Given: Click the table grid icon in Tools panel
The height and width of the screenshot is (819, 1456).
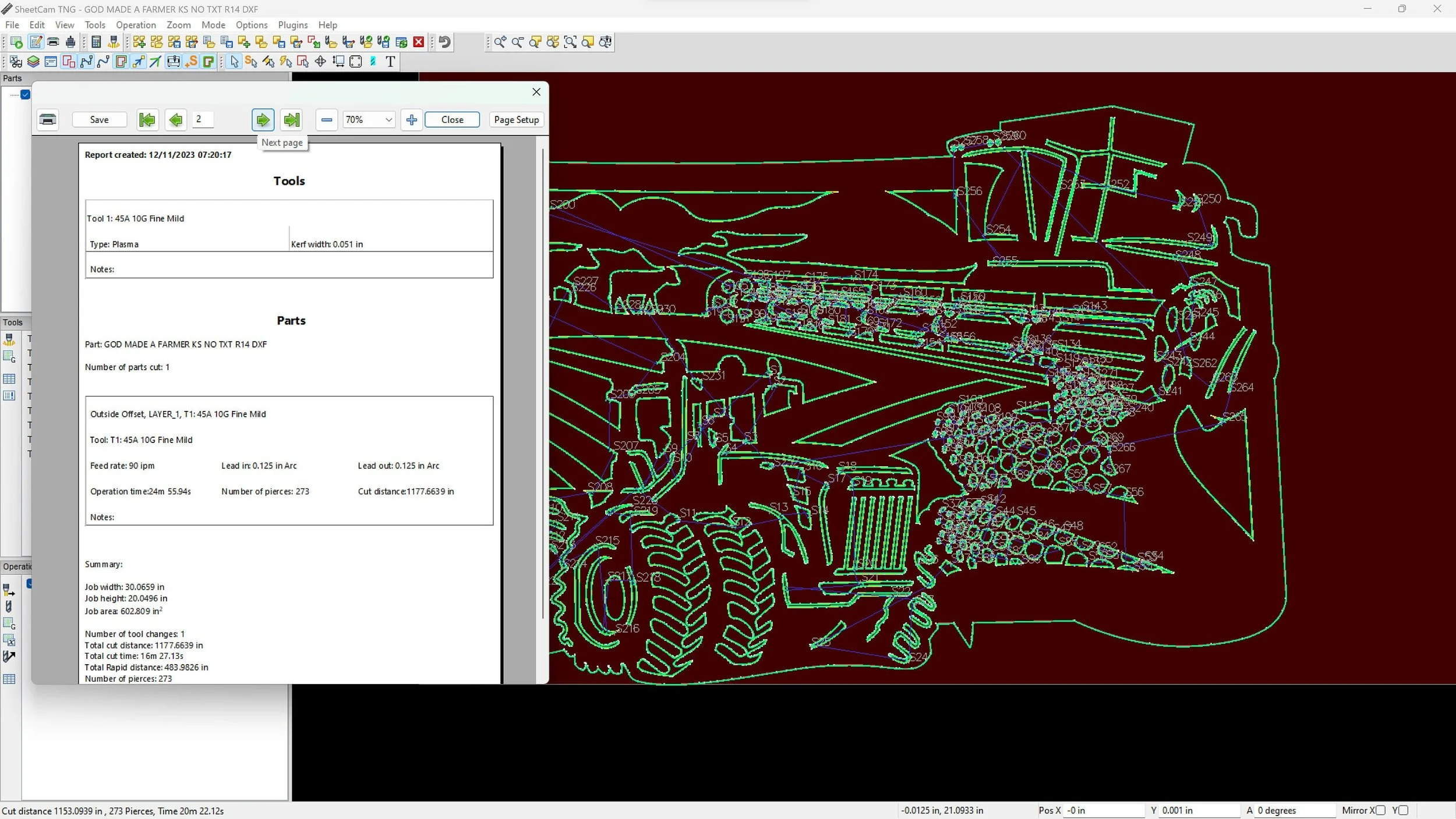Looking at the screenshot, I should 9,379.
